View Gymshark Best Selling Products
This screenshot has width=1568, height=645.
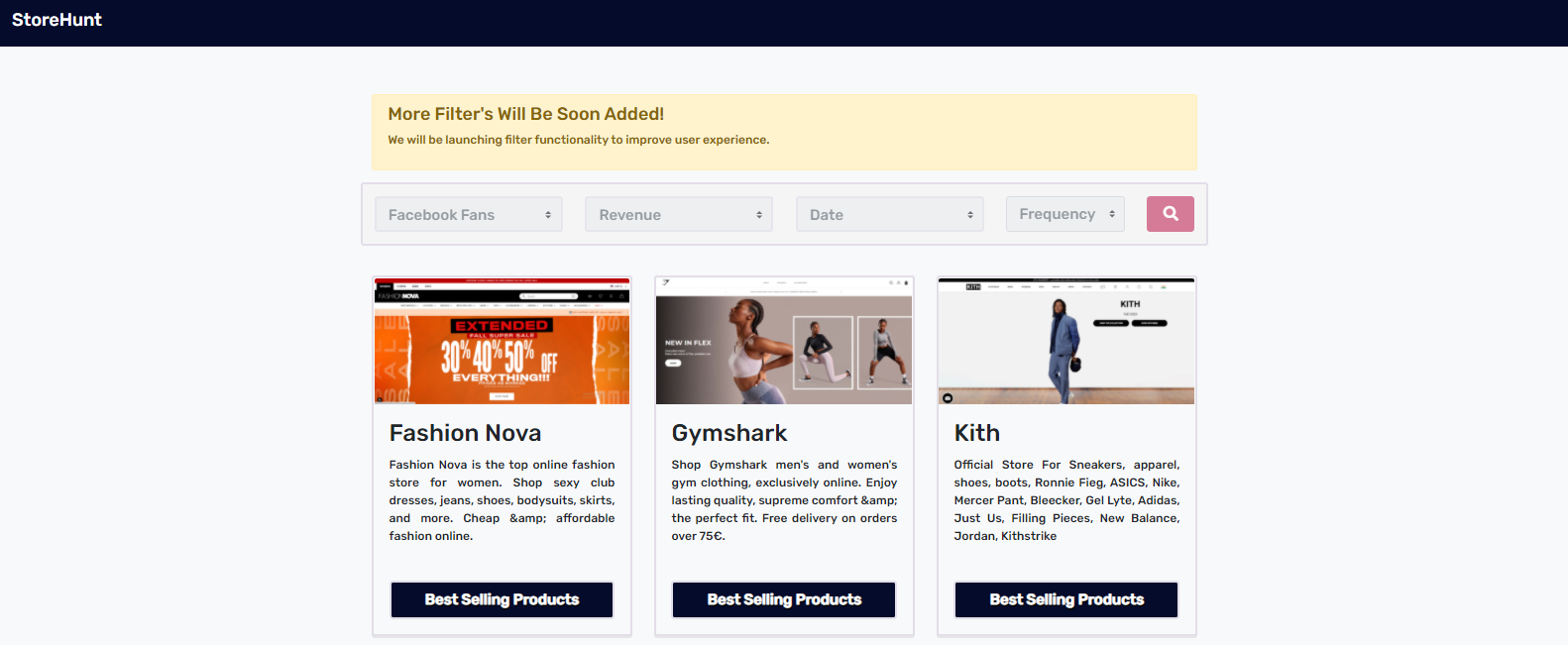784,599
